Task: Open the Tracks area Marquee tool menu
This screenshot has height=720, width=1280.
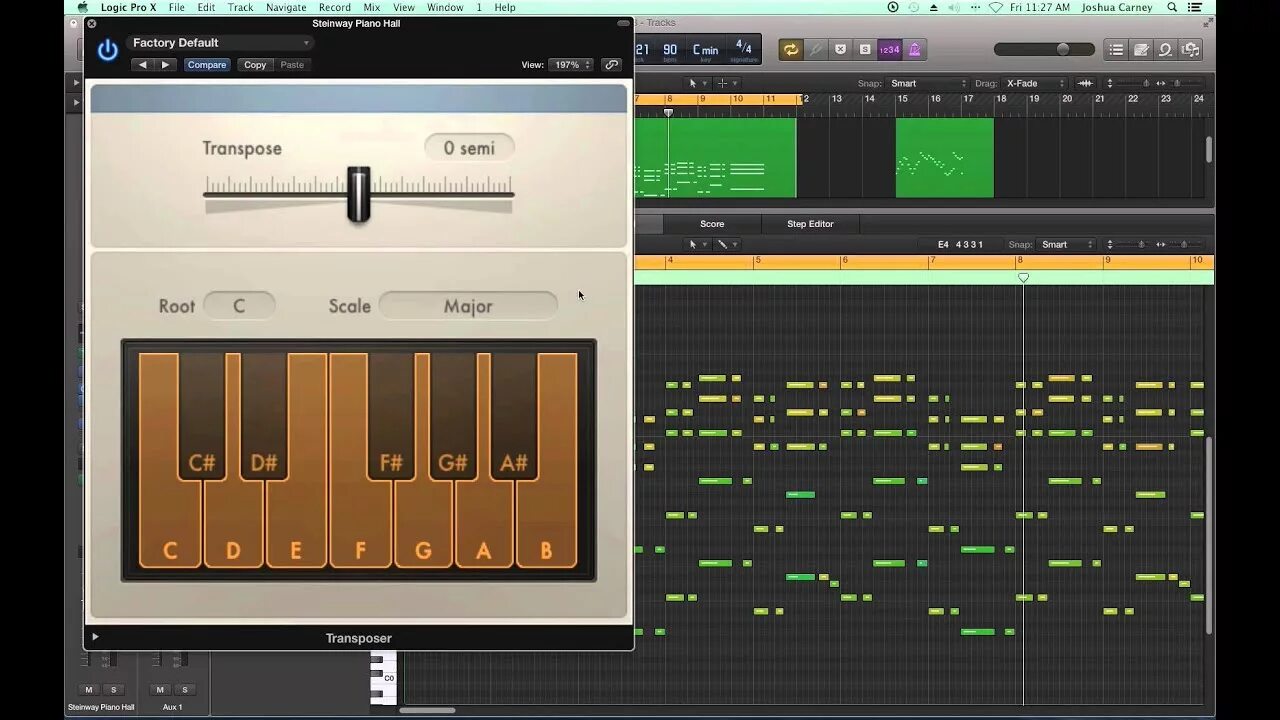Action: click(727, 83)
